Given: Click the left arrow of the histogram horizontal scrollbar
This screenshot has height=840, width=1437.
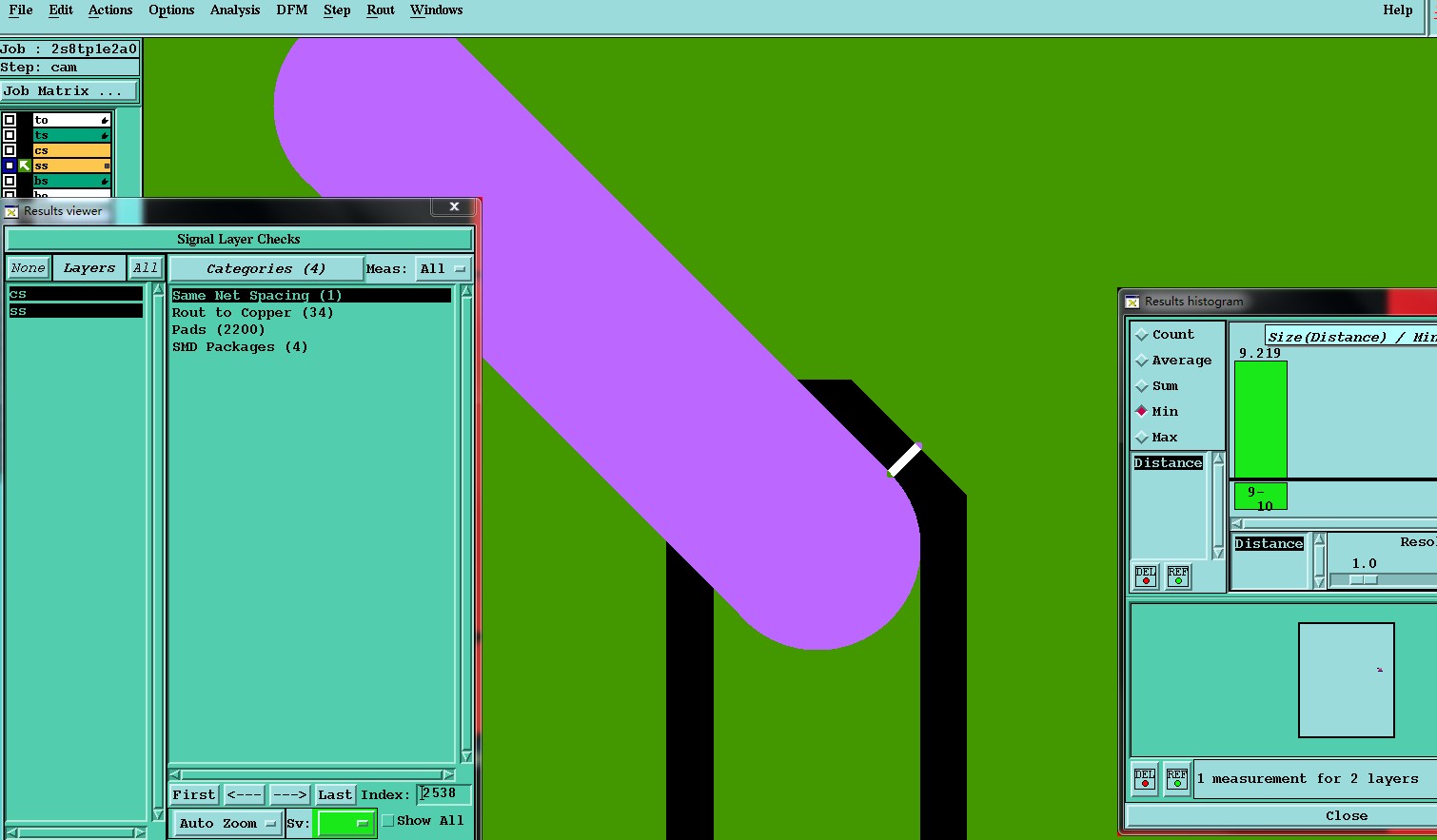Looking at the screenshot, I should click(1237, 523).
